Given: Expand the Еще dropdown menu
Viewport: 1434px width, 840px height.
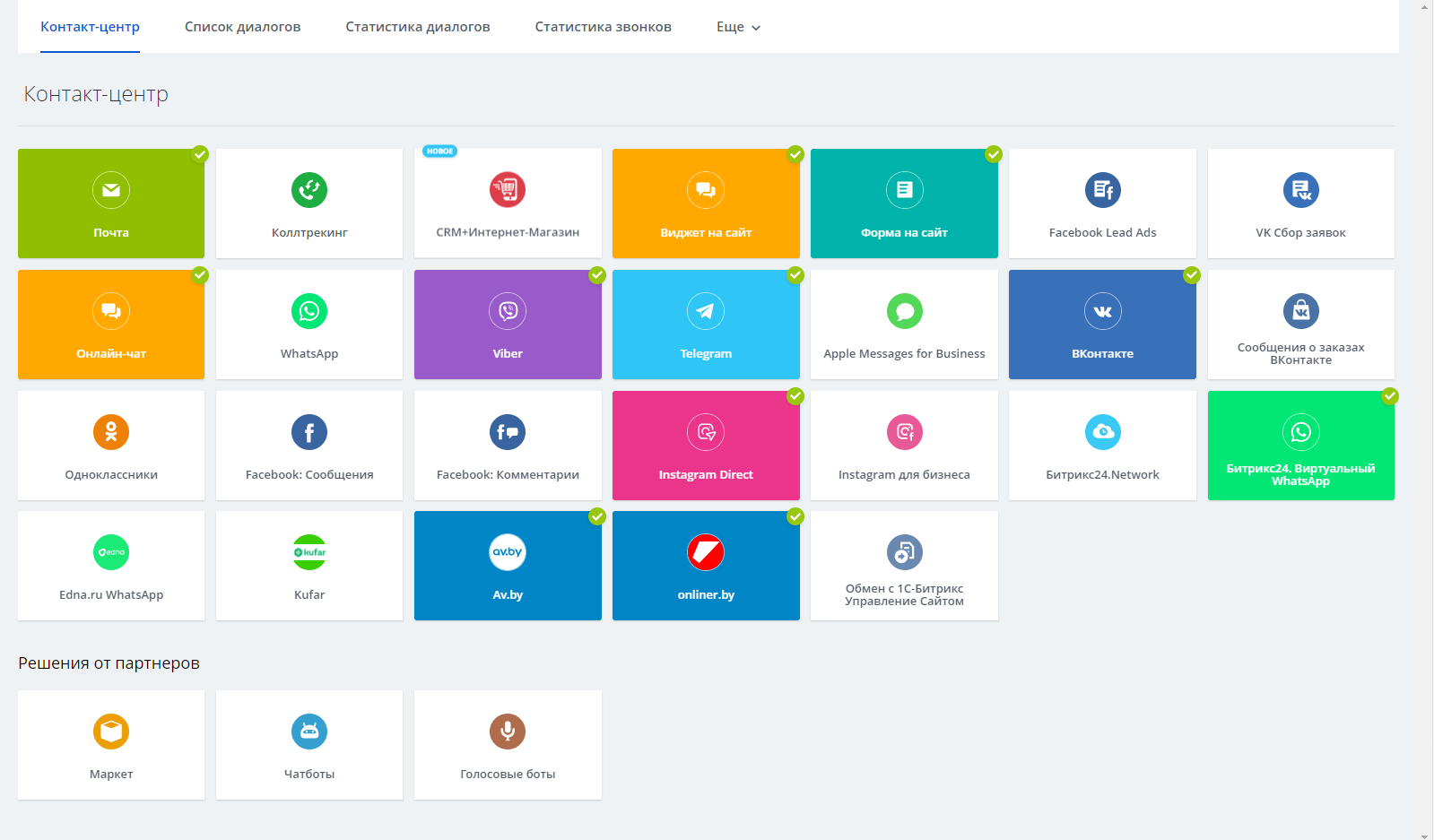Looking at the screenshot, I should pyautogui.click(x=738, y=27).
